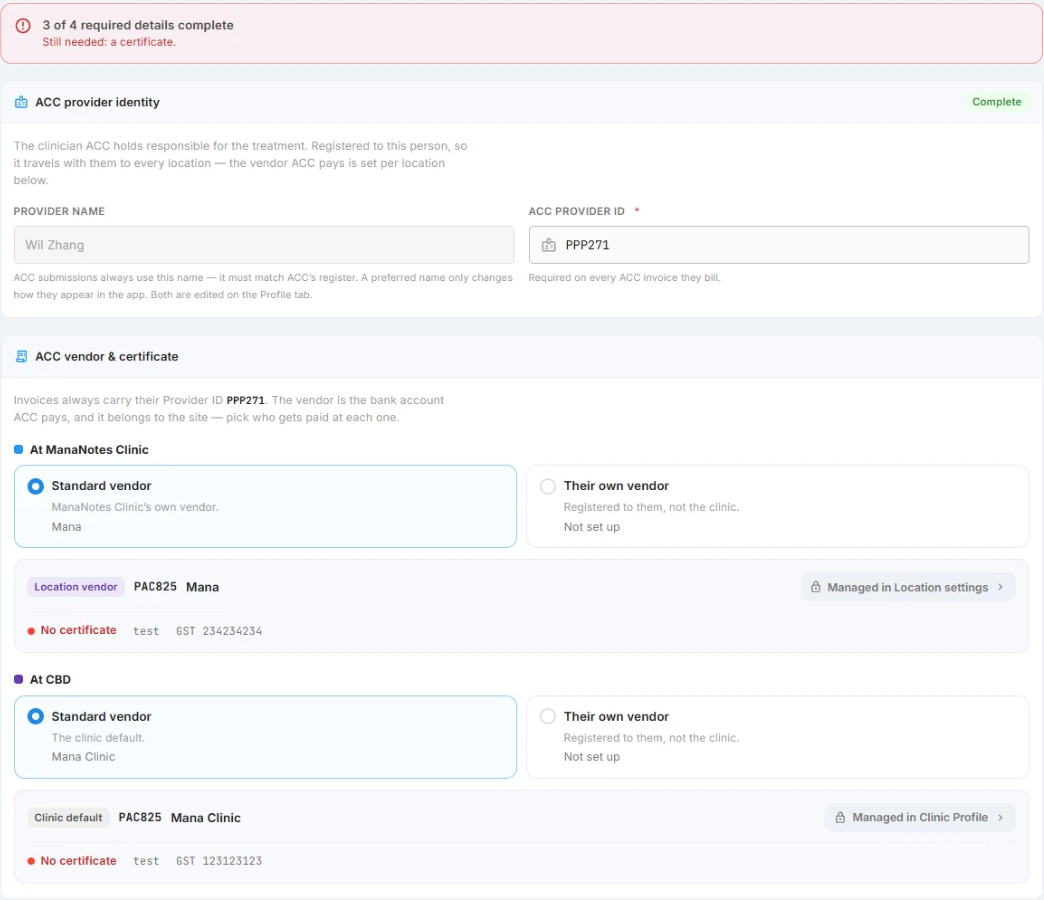Click 'Still needed: a certificate.' message
Viewport: 1044px width, 900px height.
pyautogui.click(x=109, y=42)
